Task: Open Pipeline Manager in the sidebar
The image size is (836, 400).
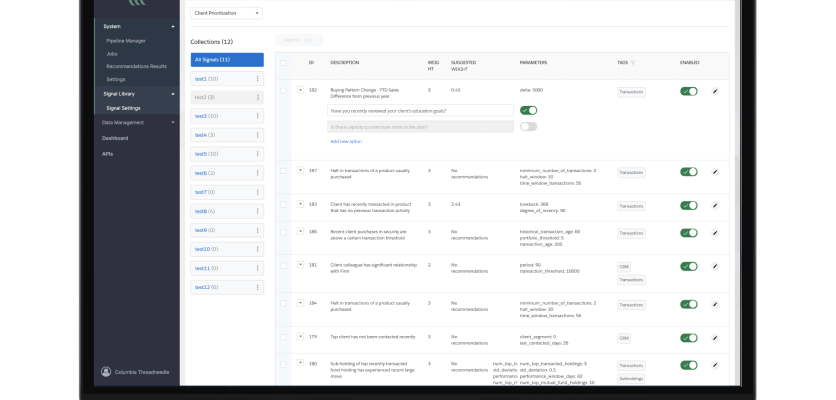Action: coord(126,41)
